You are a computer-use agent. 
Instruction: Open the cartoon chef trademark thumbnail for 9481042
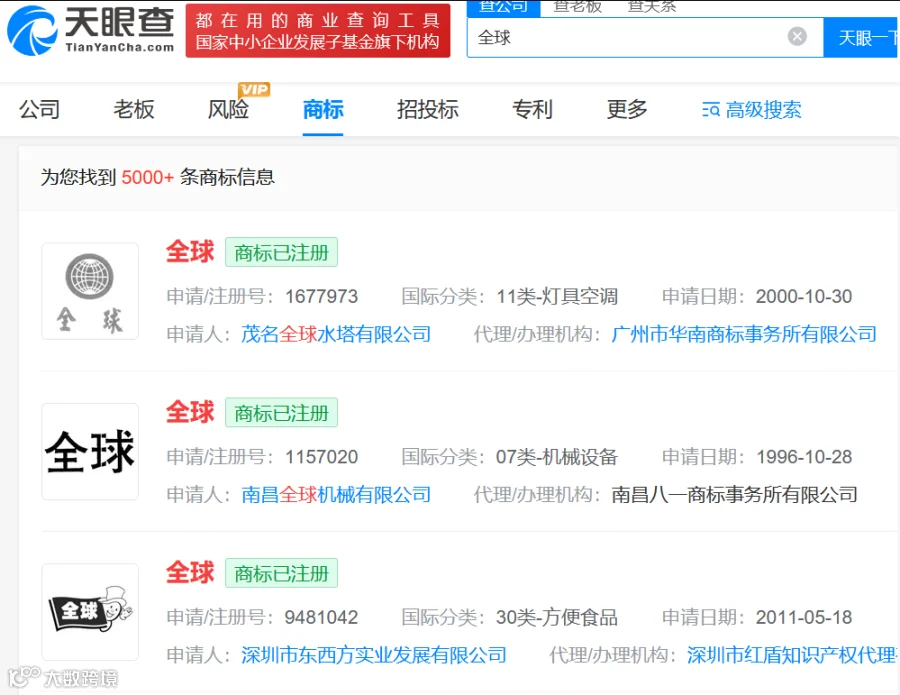(x=90, y=612)
